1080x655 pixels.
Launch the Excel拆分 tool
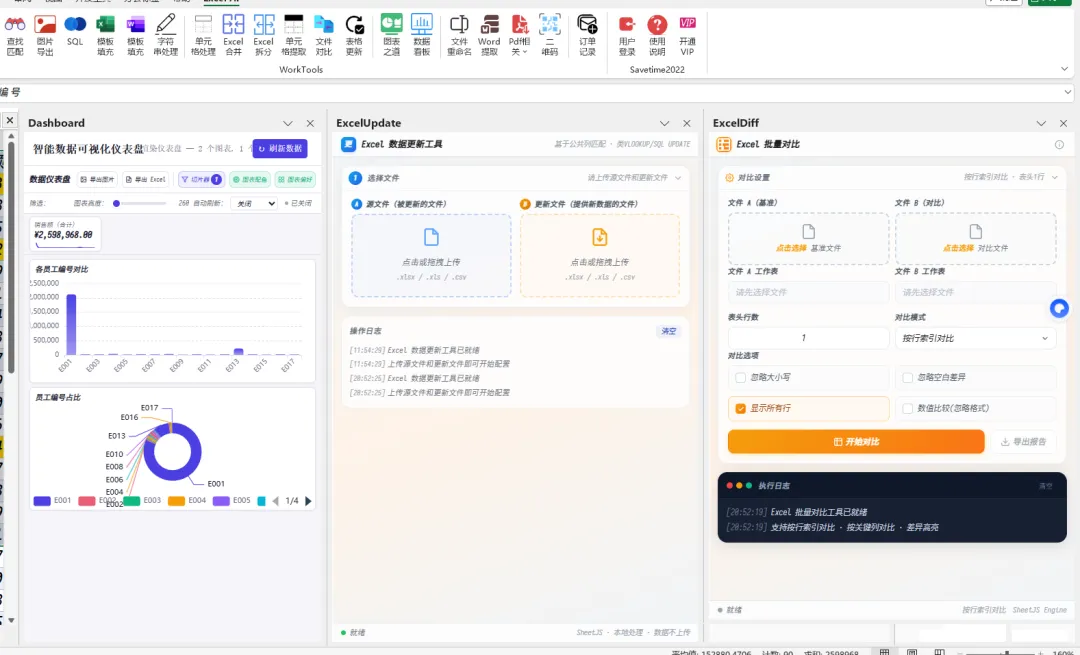point(264,35)
